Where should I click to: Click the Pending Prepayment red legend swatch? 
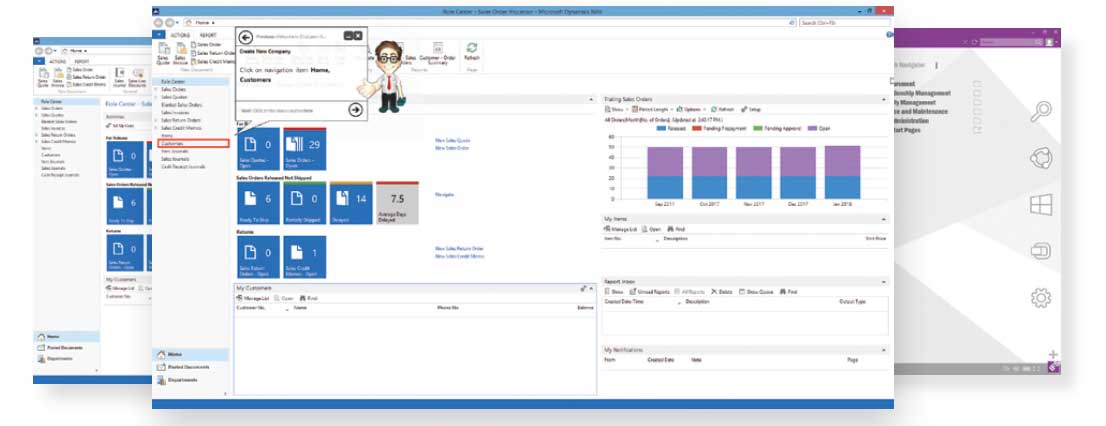tap(698, 129)
